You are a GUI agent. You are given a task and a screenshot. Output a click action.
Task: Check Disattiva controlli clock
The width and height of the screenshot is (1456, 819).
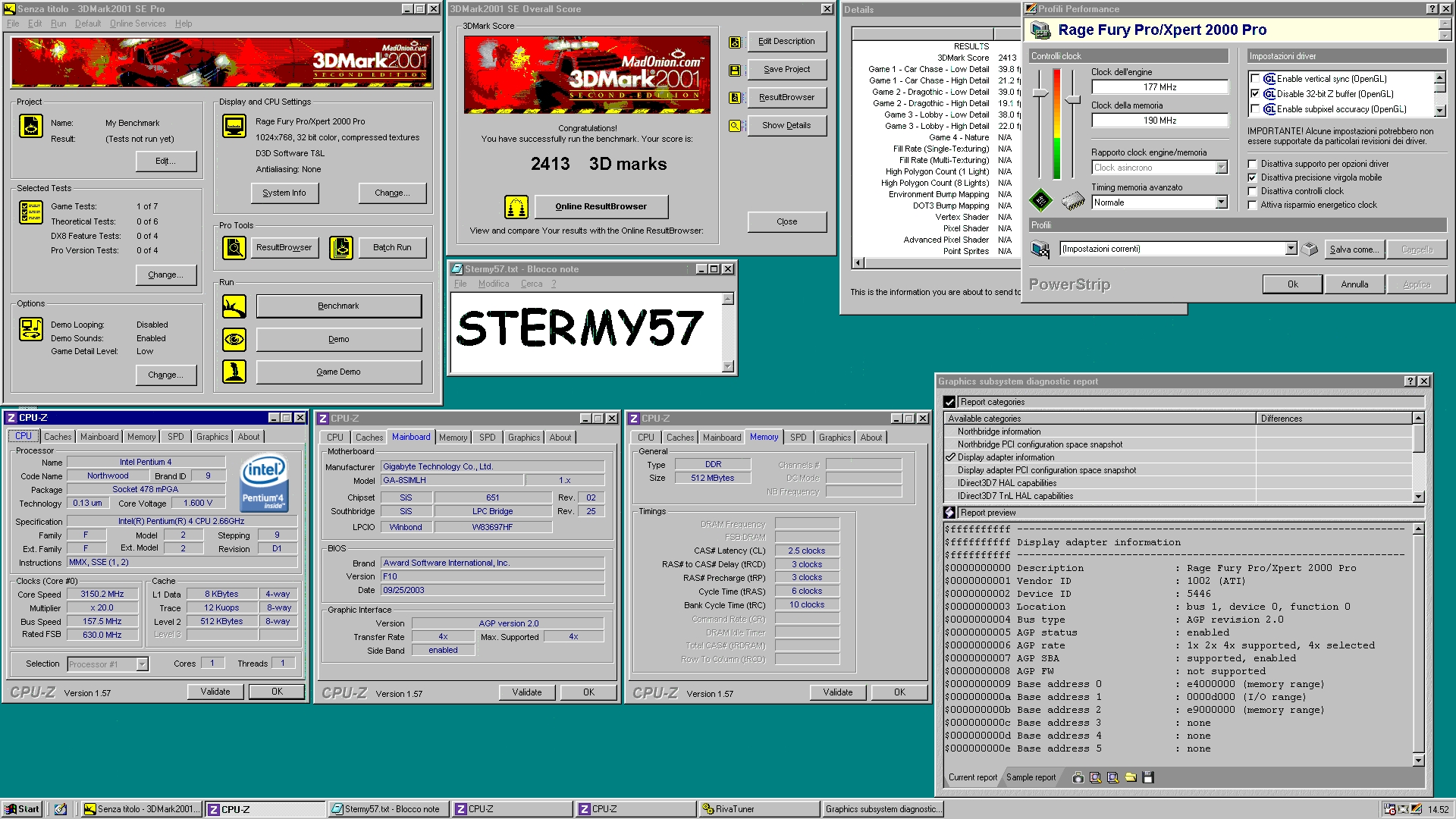(x=1253, y=191)
